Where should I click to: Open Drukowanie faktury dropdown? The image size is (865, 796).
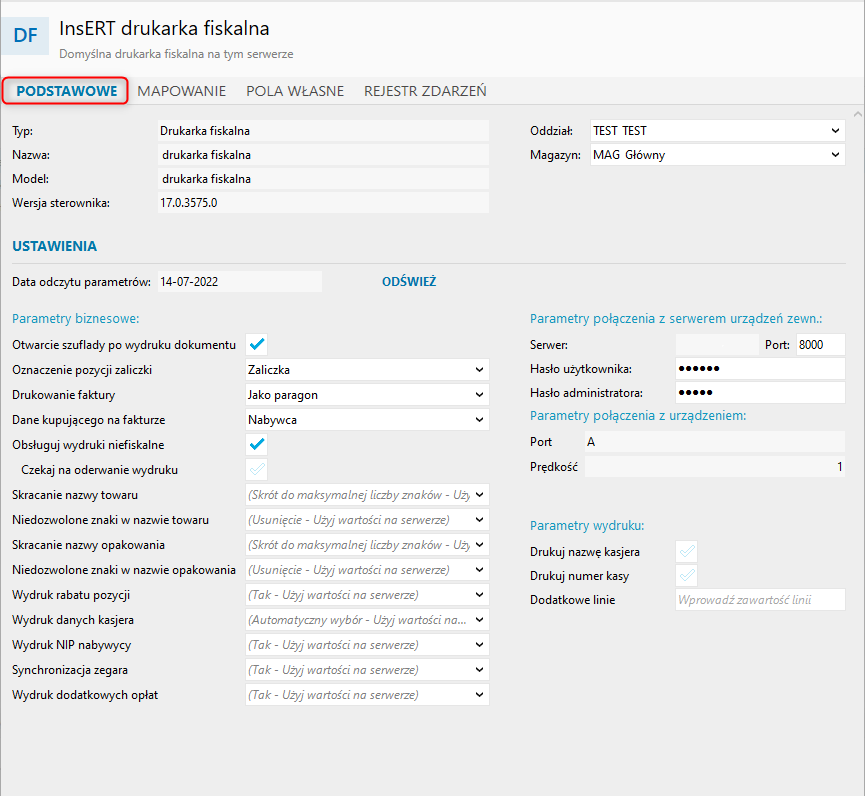coord(367,395)
